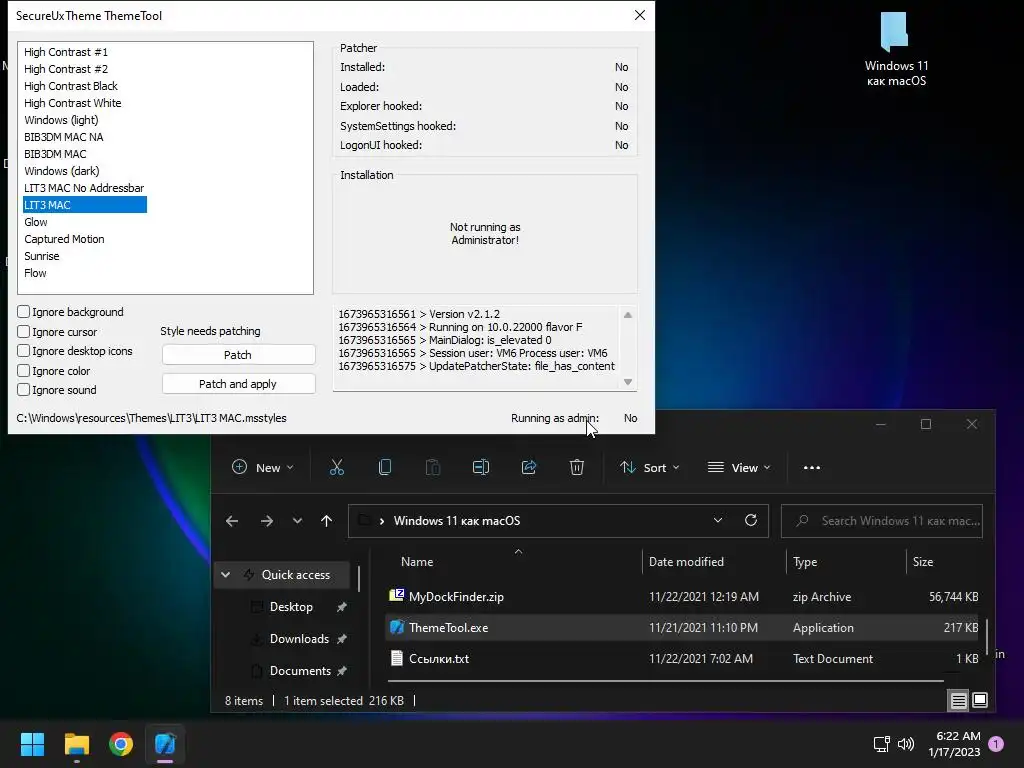Select the BIB3DM MAC NA theme
Image resolution: width=1024 pixels, height=768 pixels.
[x=63, y=137]
